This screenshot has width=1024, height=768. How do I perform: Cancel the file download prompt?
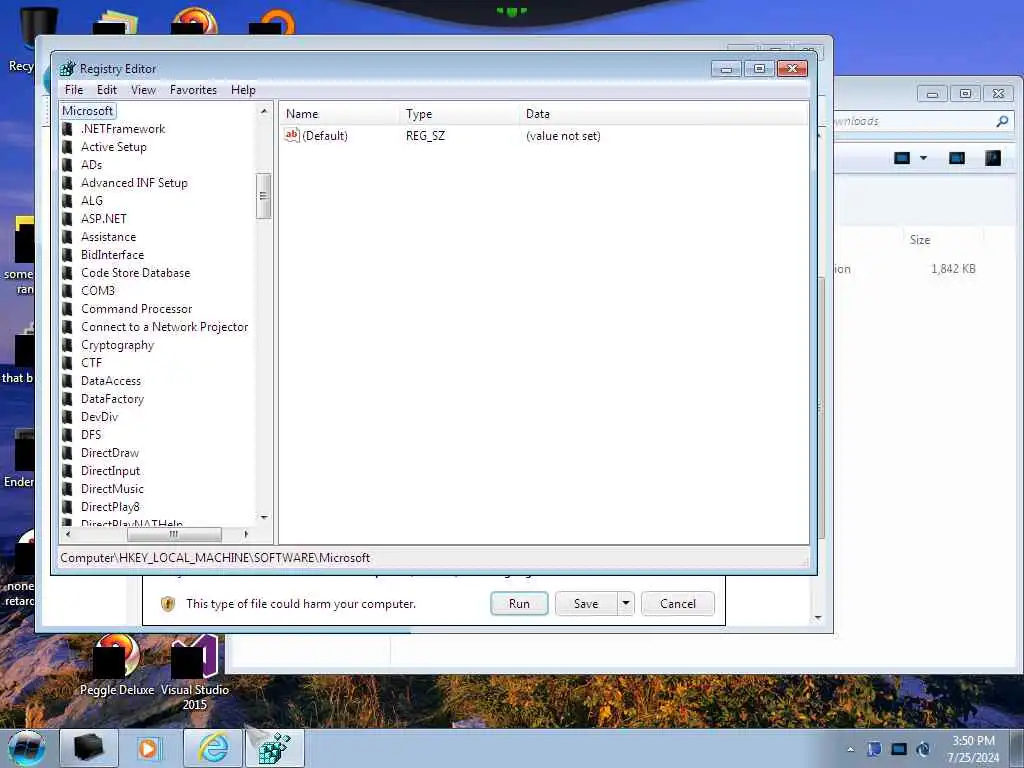pyautogui.click(x=678, y=604)
